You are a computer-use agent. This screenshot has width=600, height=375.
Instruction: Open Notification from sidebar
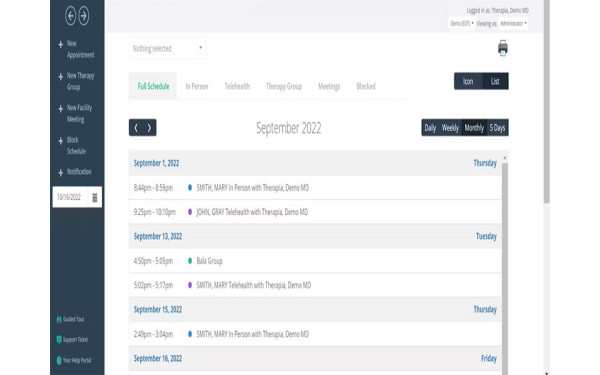click(x=79, y=172)
